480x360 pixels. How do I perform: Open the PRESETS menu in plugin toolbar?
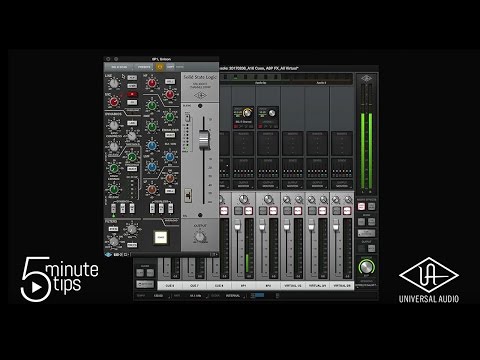pyautogui.click(x=144, y=67)
